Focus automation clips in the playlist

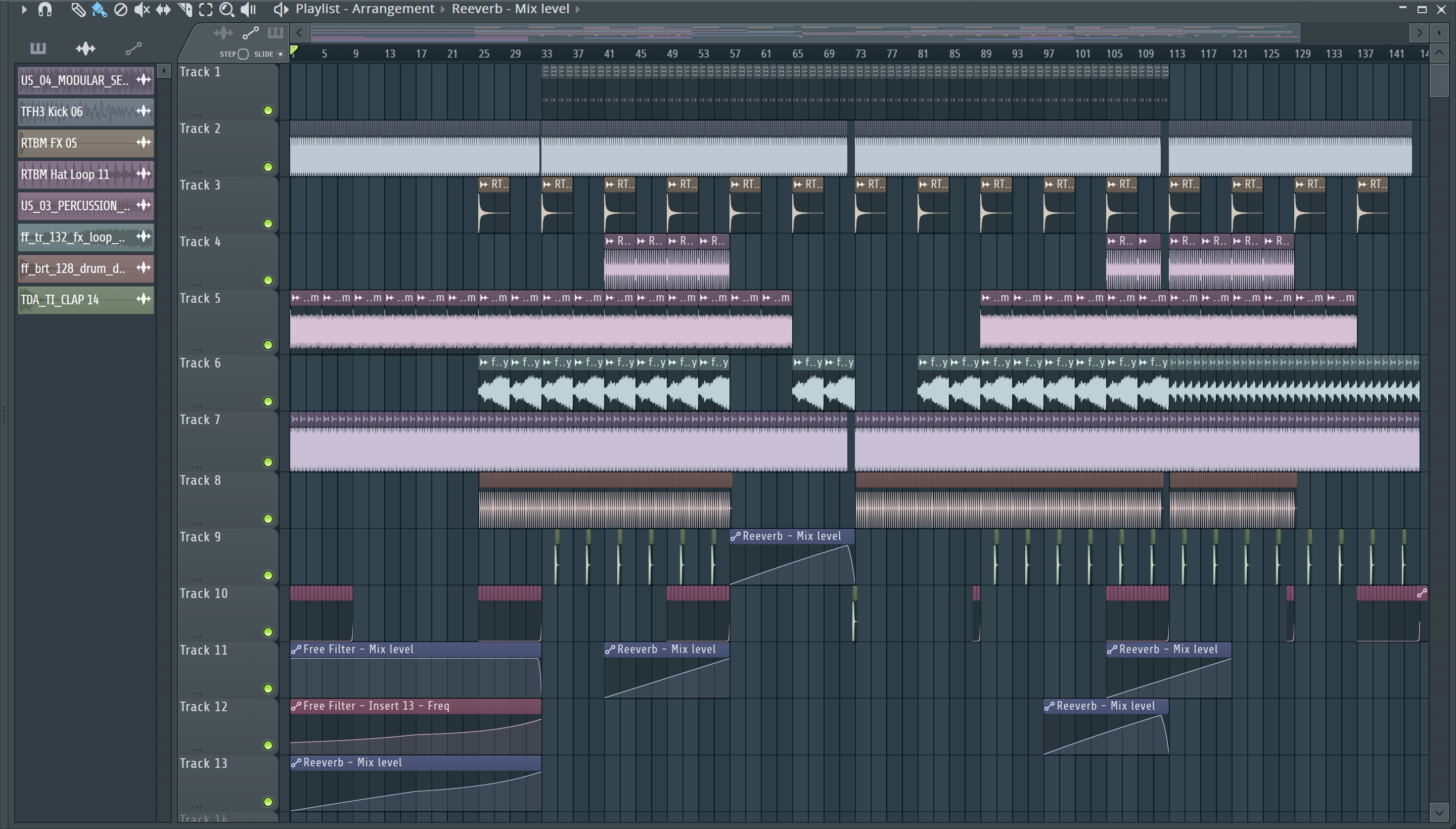(x=250, y=33)
